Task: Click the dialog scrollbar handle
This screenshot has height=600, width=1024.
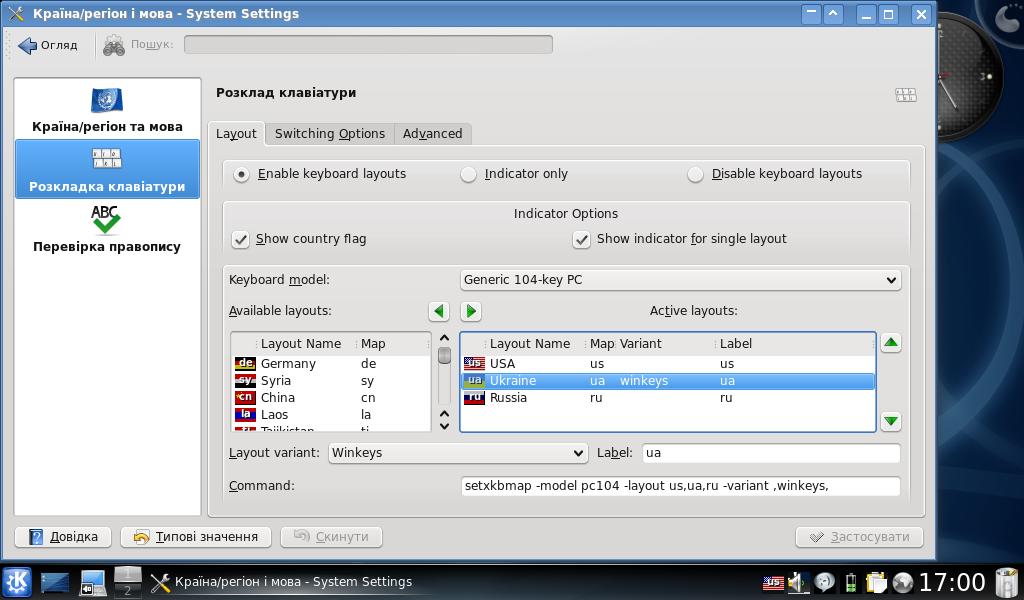Action: click(x=444, y=355)
